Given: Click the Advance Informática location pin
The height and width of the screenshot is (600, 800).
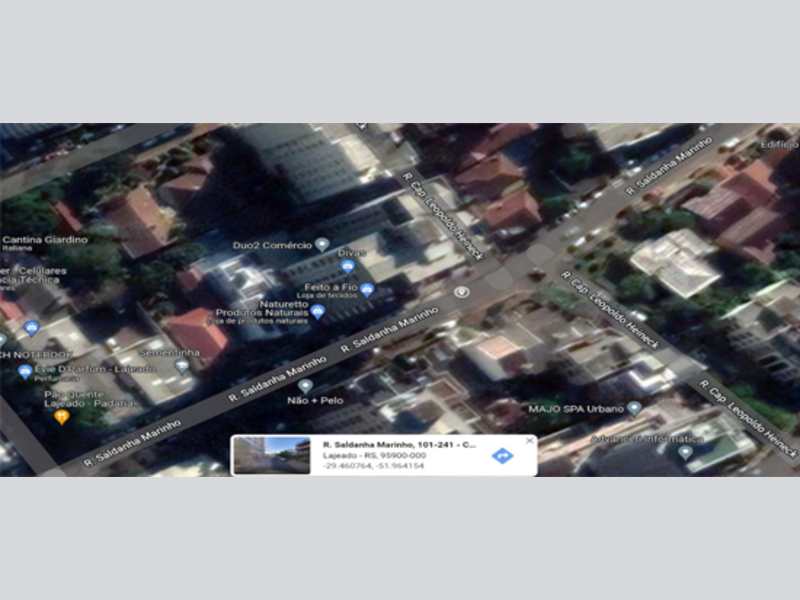Looking at the screenshot, I should click(685, 452).
